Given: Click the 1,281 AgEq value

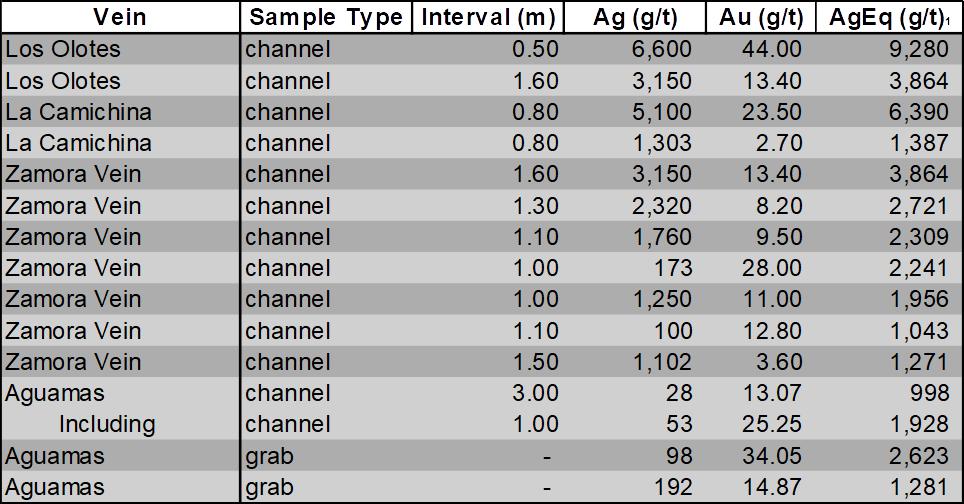Looking at the screenshot, I should [x=919, y=487].
